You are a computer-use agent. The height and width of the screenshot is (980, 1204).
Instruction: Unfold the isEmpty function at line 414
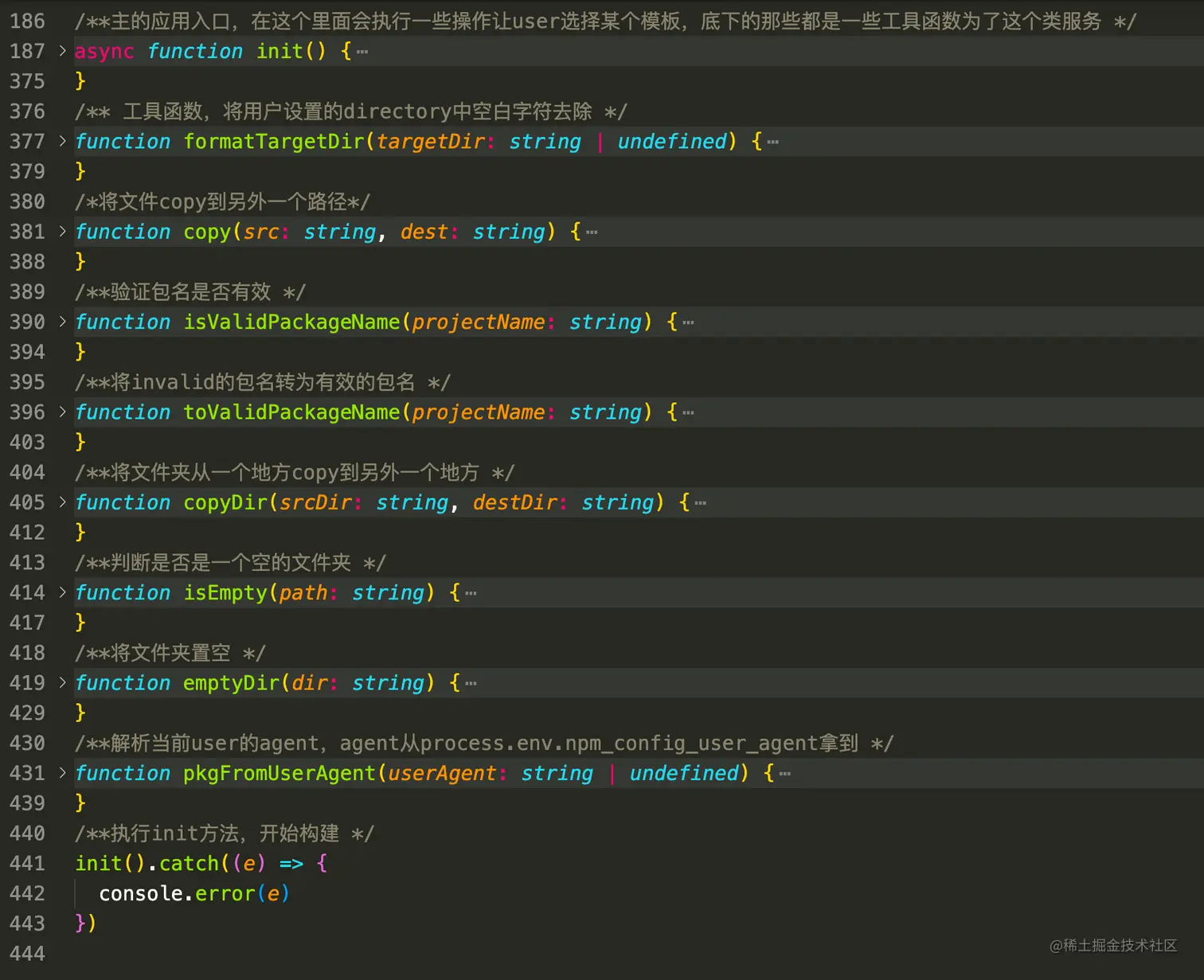62,592
